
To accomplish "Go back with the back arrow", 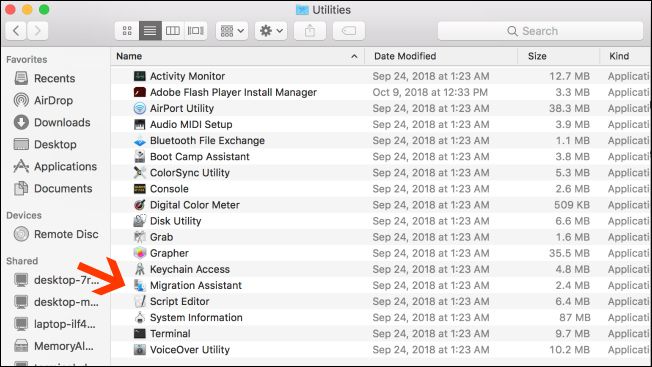I will (x=16, y=31).
